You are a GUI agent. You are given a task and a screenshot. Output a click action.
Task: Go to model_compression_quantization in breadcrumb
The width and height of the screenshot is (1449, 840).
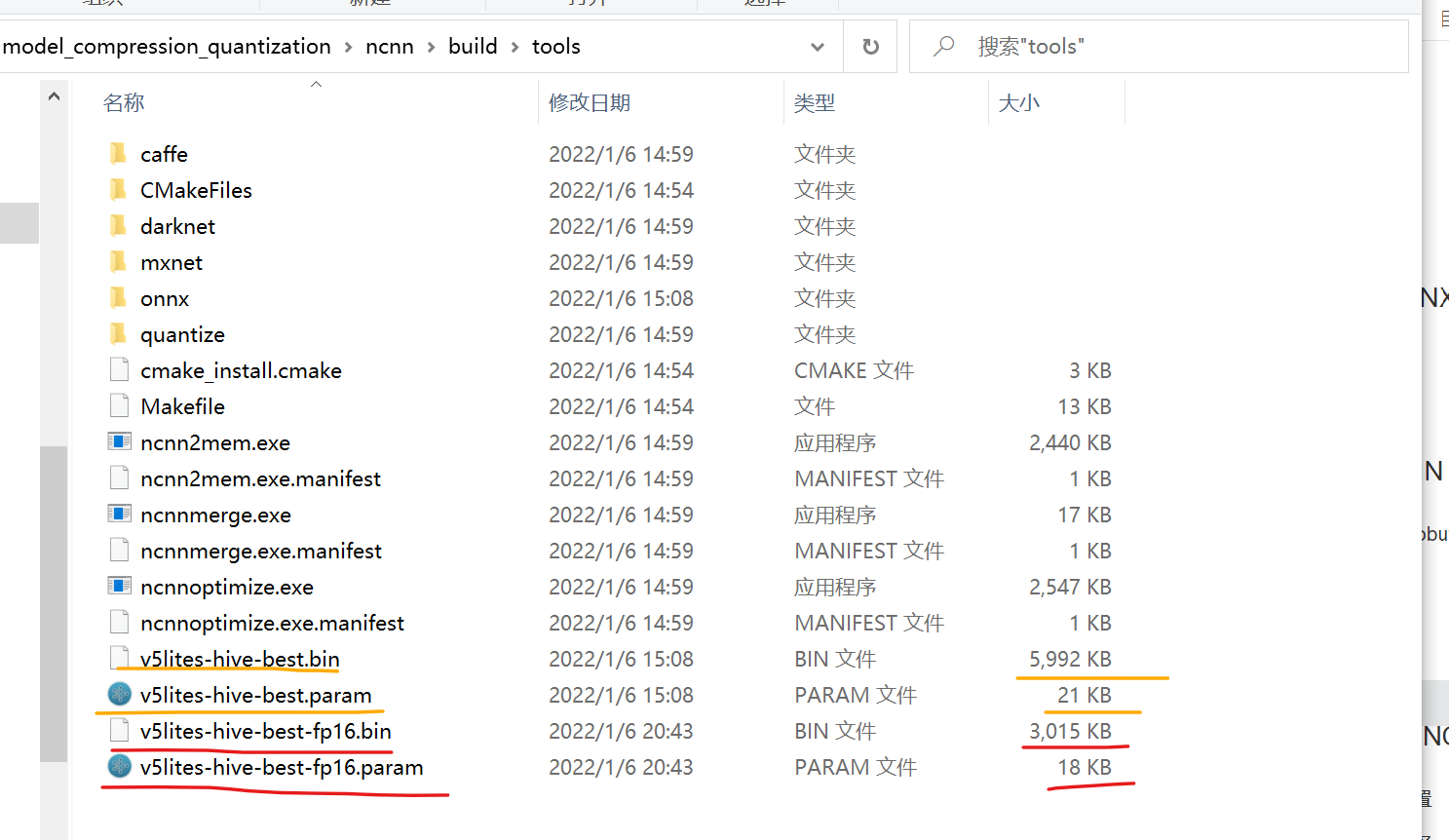click(167, 47)
